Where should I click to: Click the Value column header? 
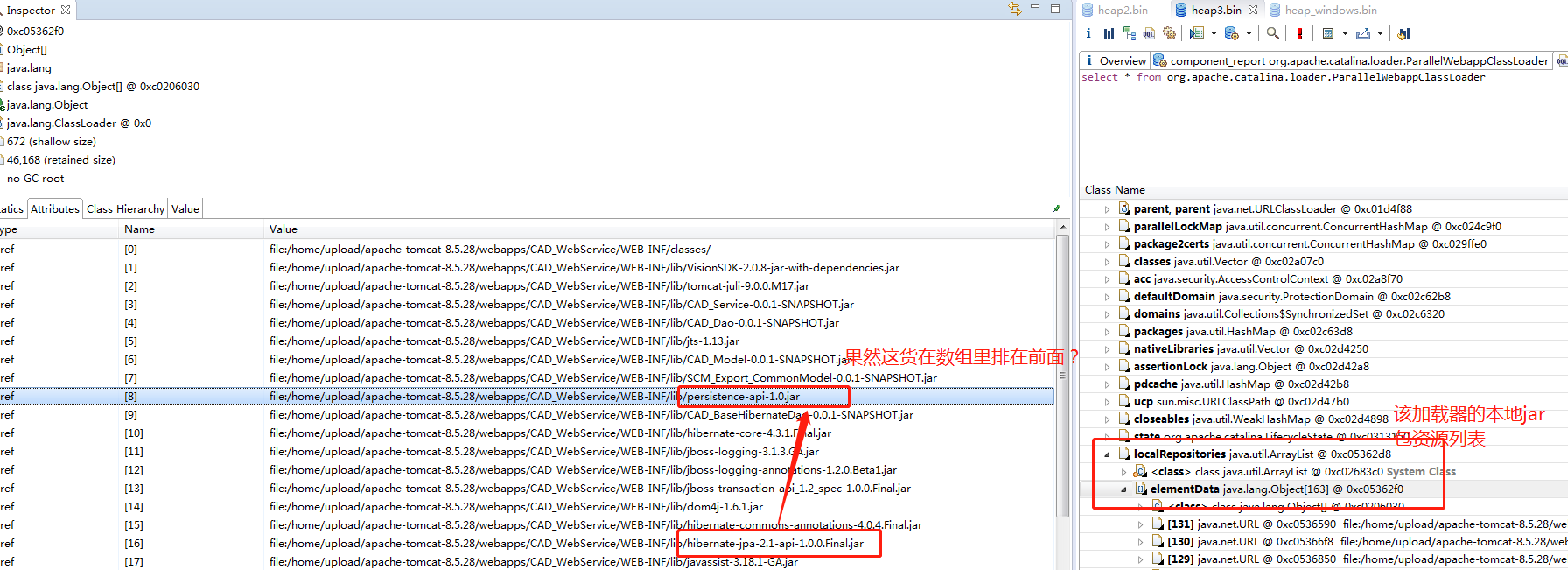(660, 229)
